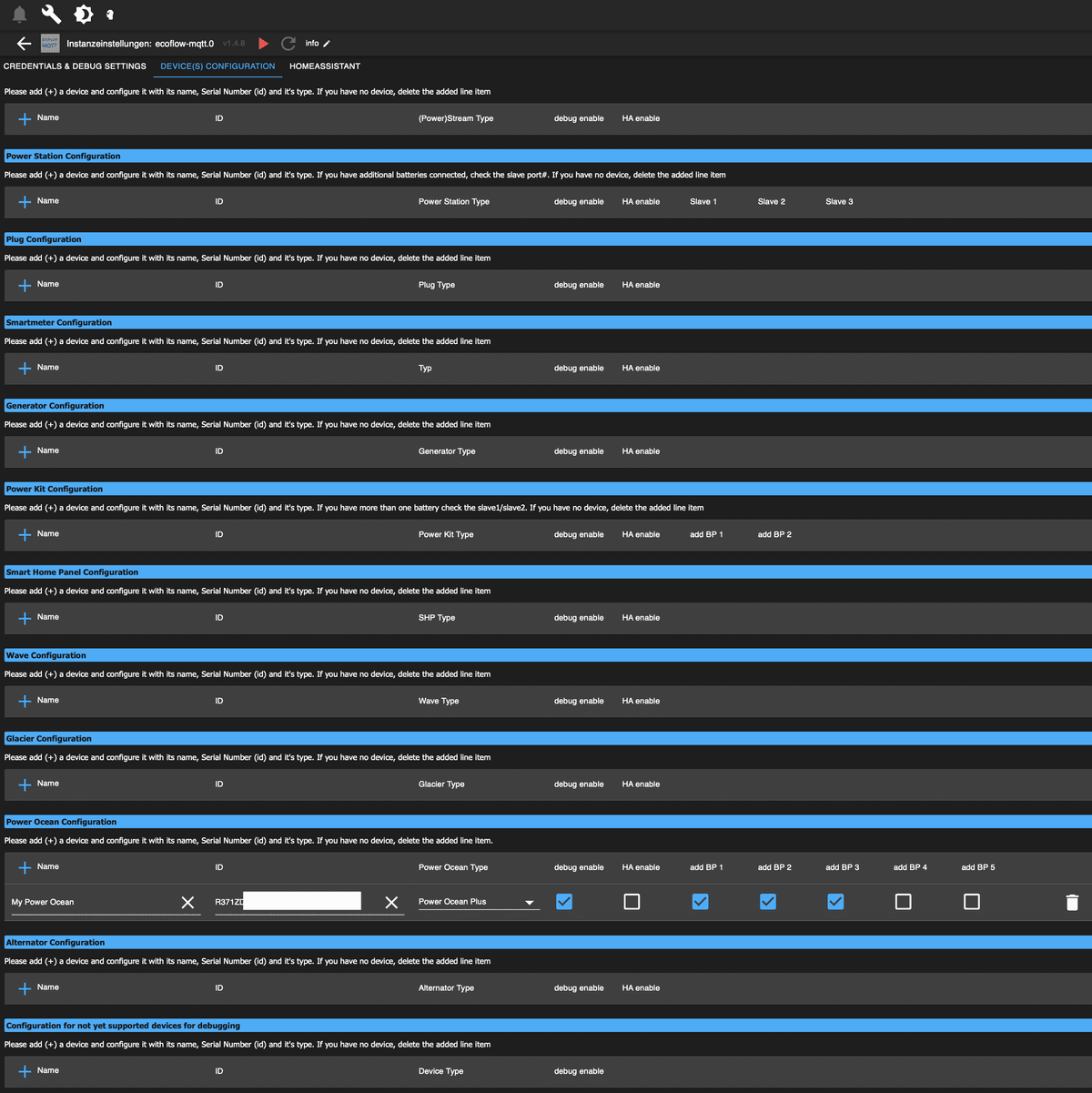Uncheck add BP 1 for Power Ocean
The width and height of the screenshot is (1092, 1093).
700,902
